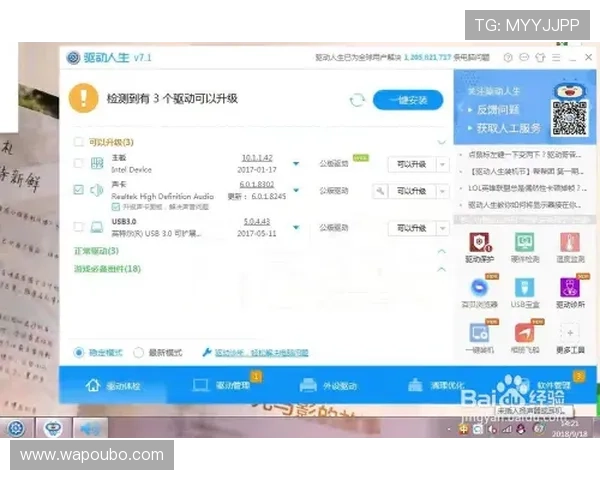
Task: Open the 驱动保护 shield tool
Action: point(479,242)
